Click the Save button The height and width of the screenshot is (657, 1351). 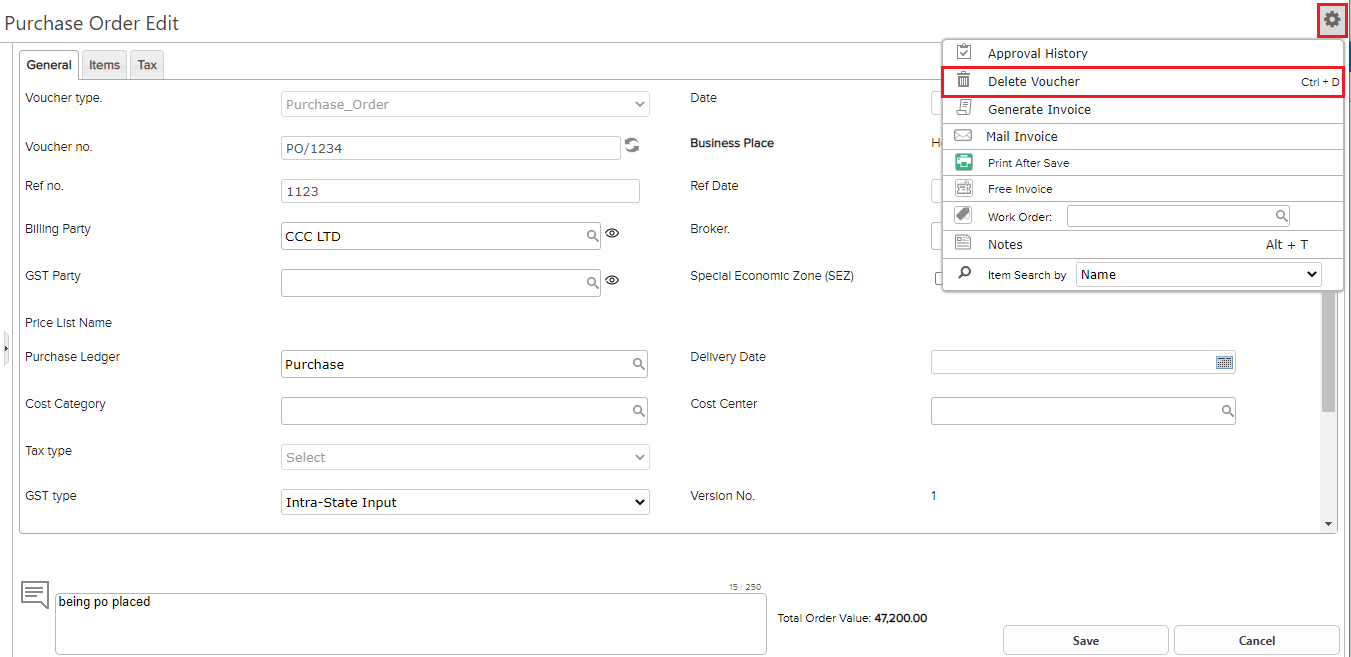pos(1085,641)
